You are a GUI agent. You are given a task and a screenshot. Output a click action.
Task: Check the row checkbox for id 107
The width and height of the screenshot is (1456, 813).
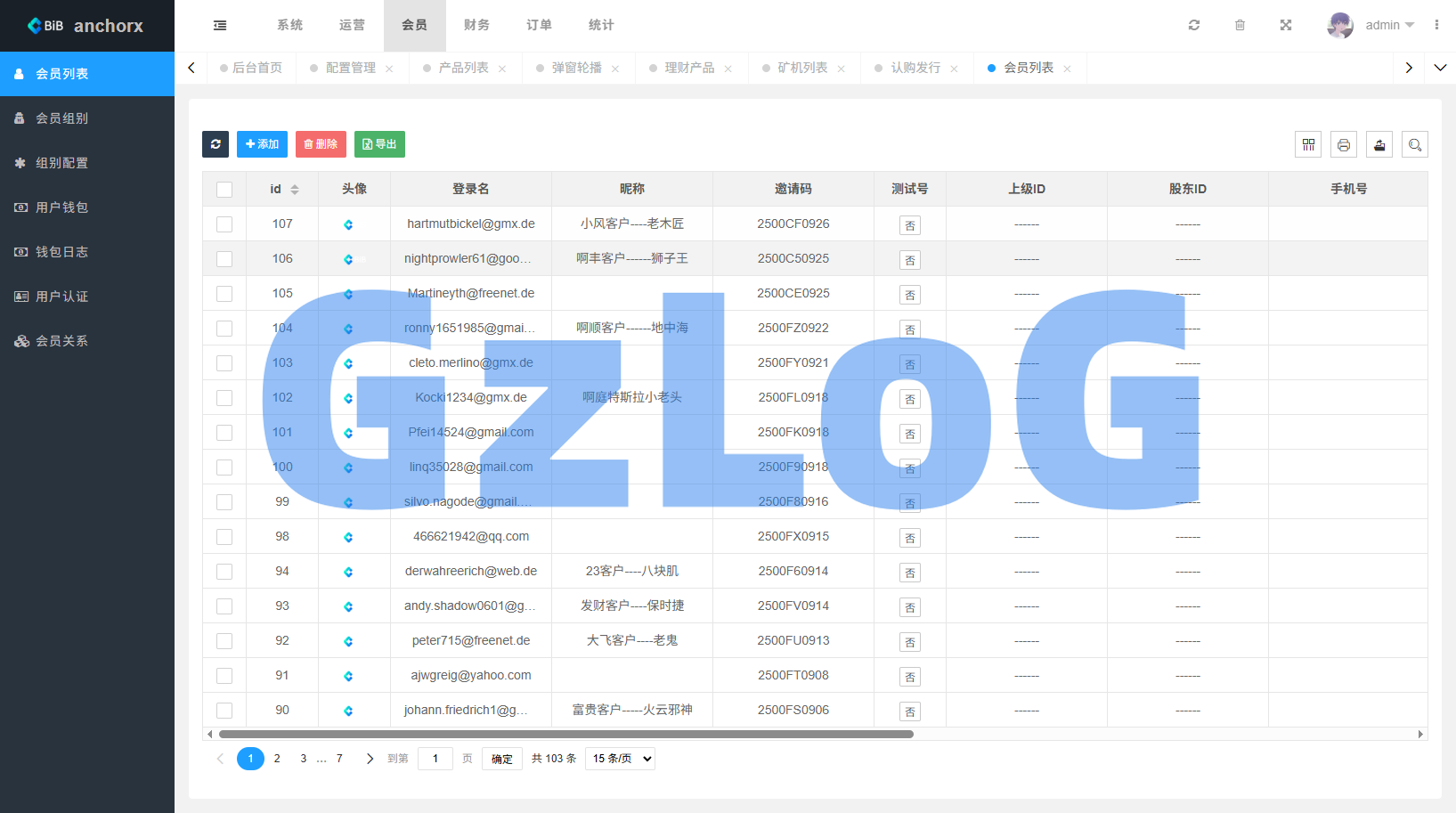click(224, 224)
